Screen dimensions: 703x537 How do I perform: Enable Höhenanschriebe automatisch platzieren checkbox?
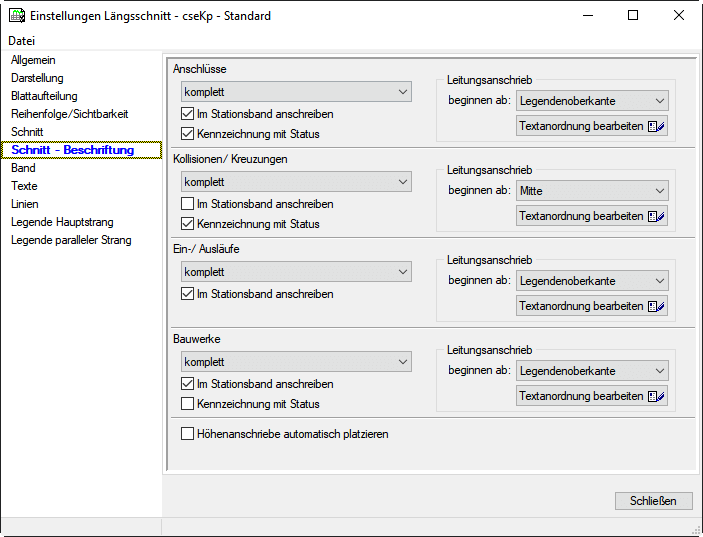(x=187, y=434)
